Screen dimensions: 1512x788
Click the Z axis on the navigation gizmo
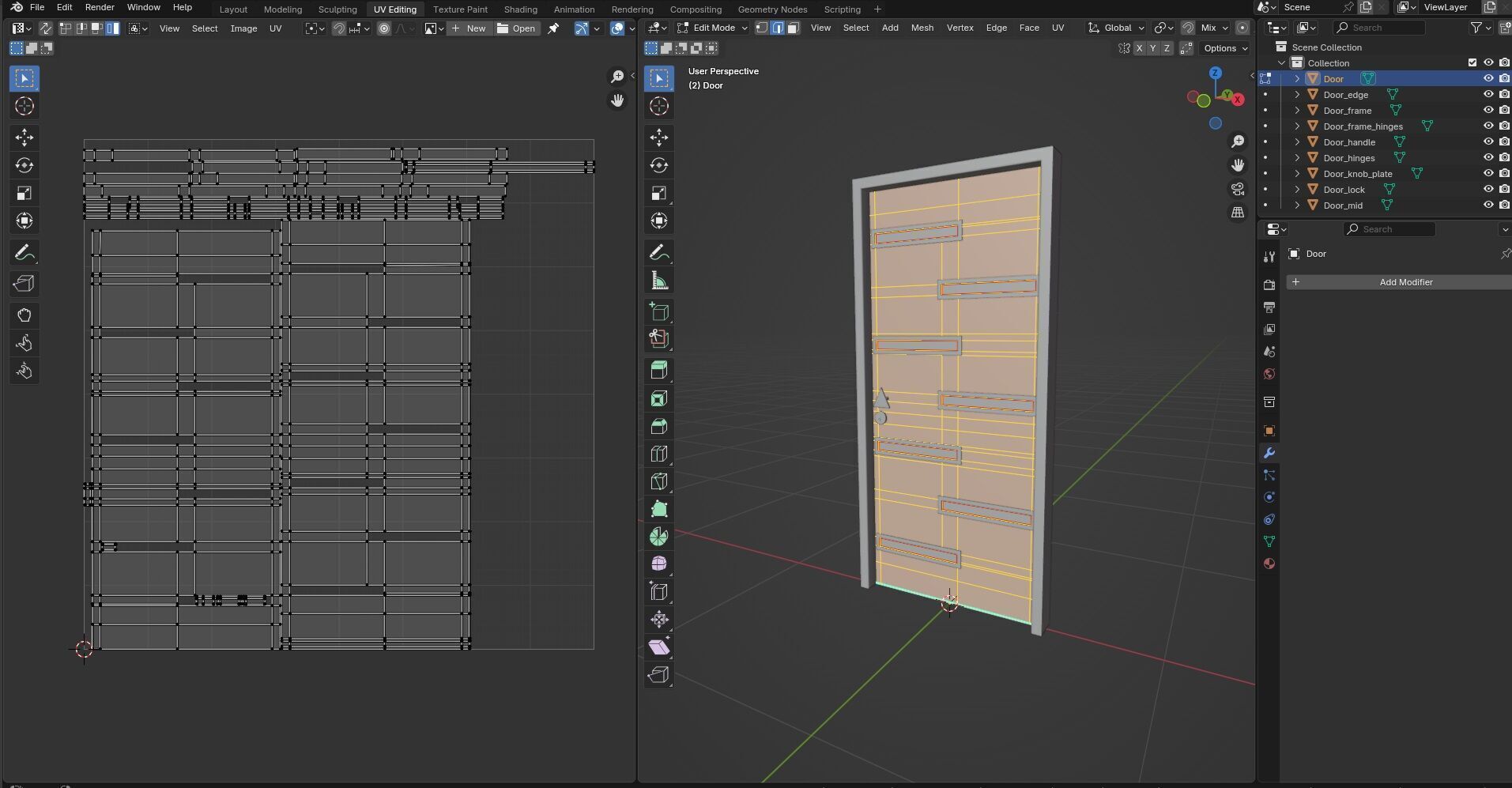pos(1215,73)
